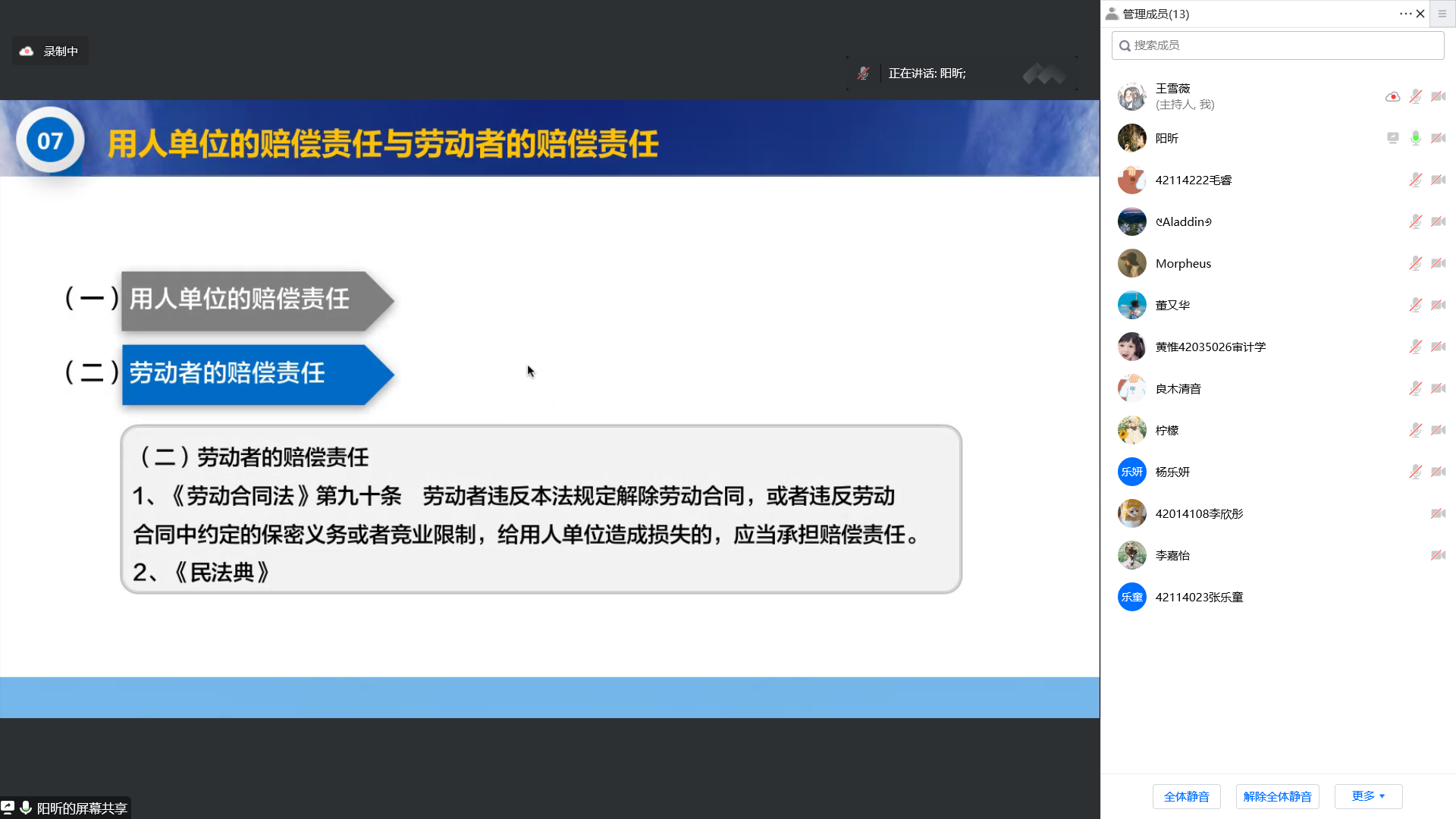Click camera-off icon for 李嘉怡
This screenshot has width=1456, height=819.
click(1438, 555)
